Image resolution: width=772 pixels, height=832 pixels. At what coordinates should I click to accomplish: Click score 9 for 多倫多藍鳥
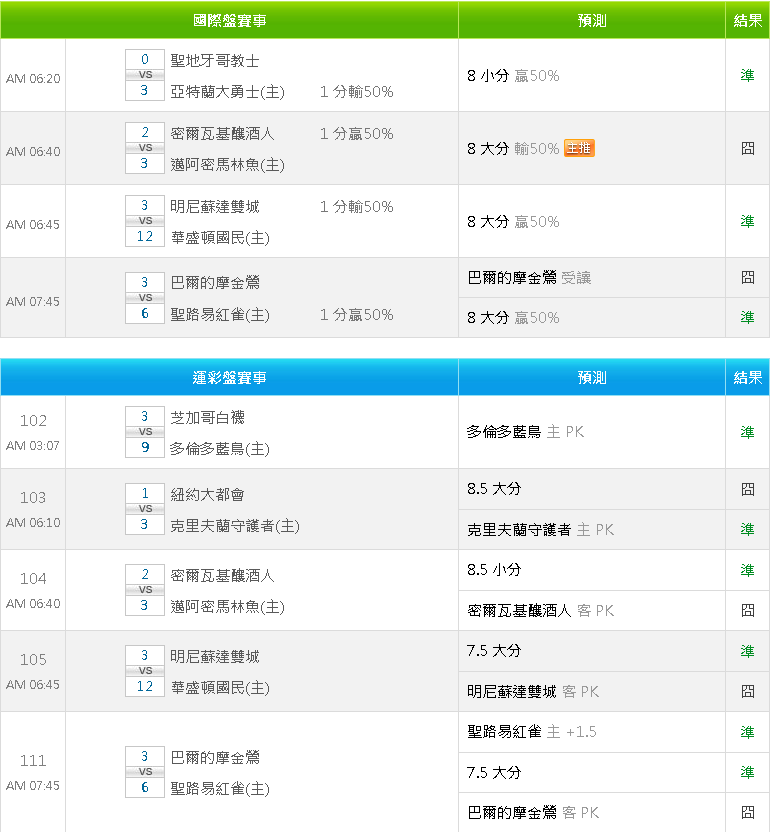click(144, 447)
